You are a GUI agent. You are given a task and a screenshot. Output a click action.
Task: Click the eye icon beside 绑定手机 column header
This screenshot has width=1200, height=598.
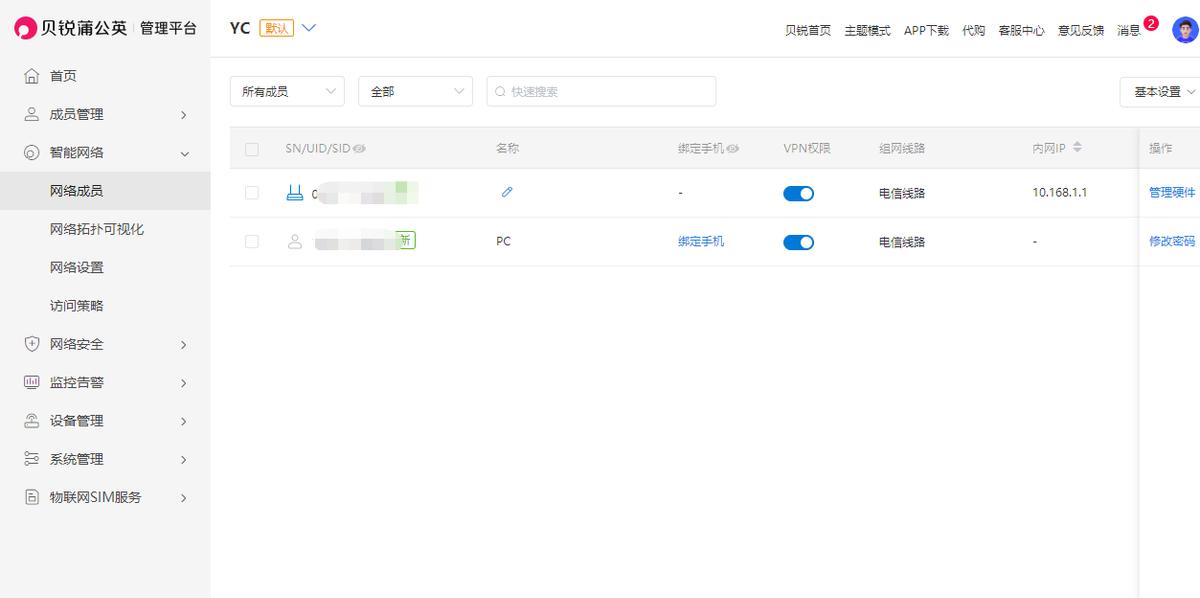tap(732, 147)
